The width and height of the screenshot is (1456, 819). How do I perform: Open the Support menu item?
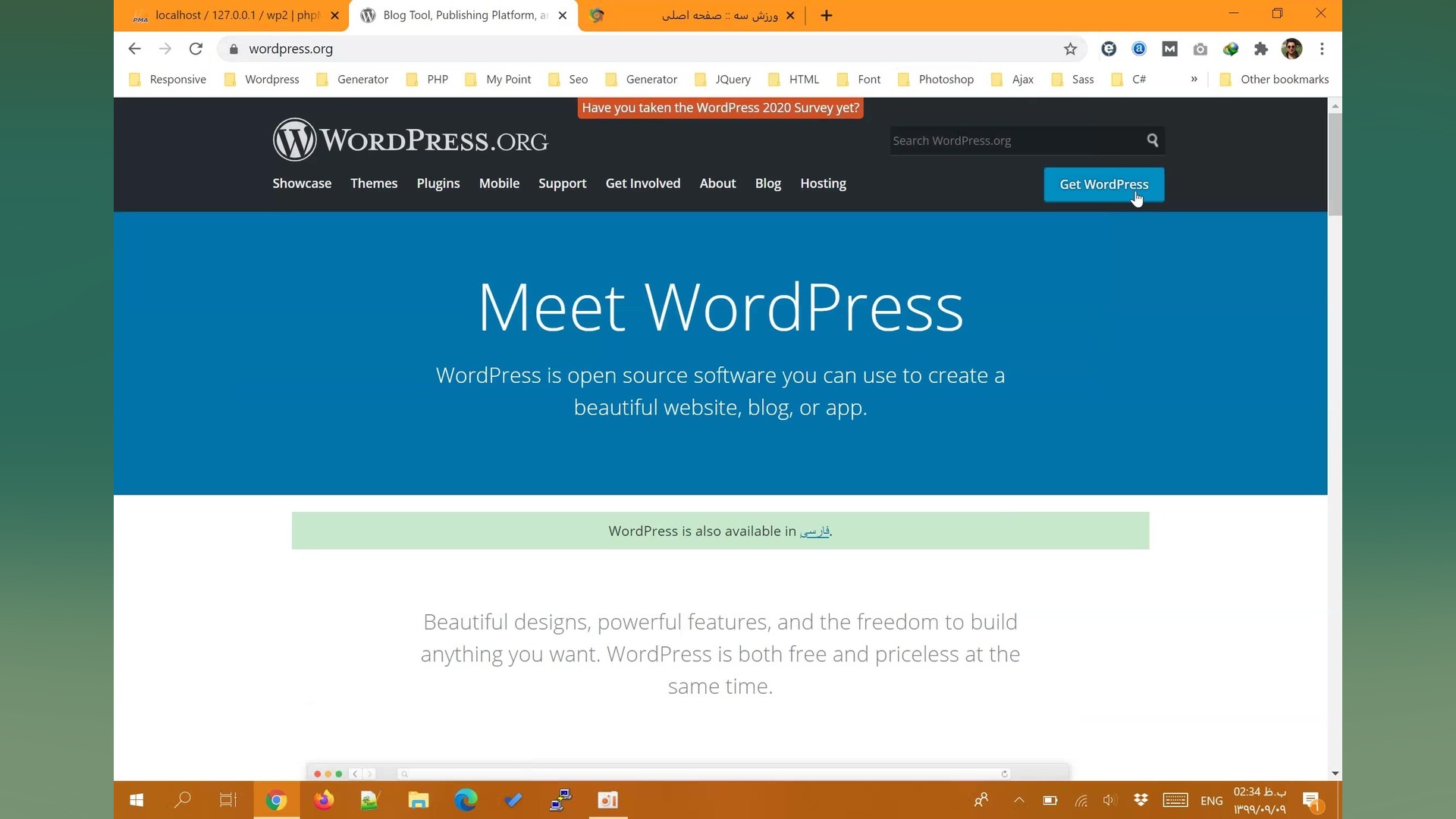click(x=563, y=184)
